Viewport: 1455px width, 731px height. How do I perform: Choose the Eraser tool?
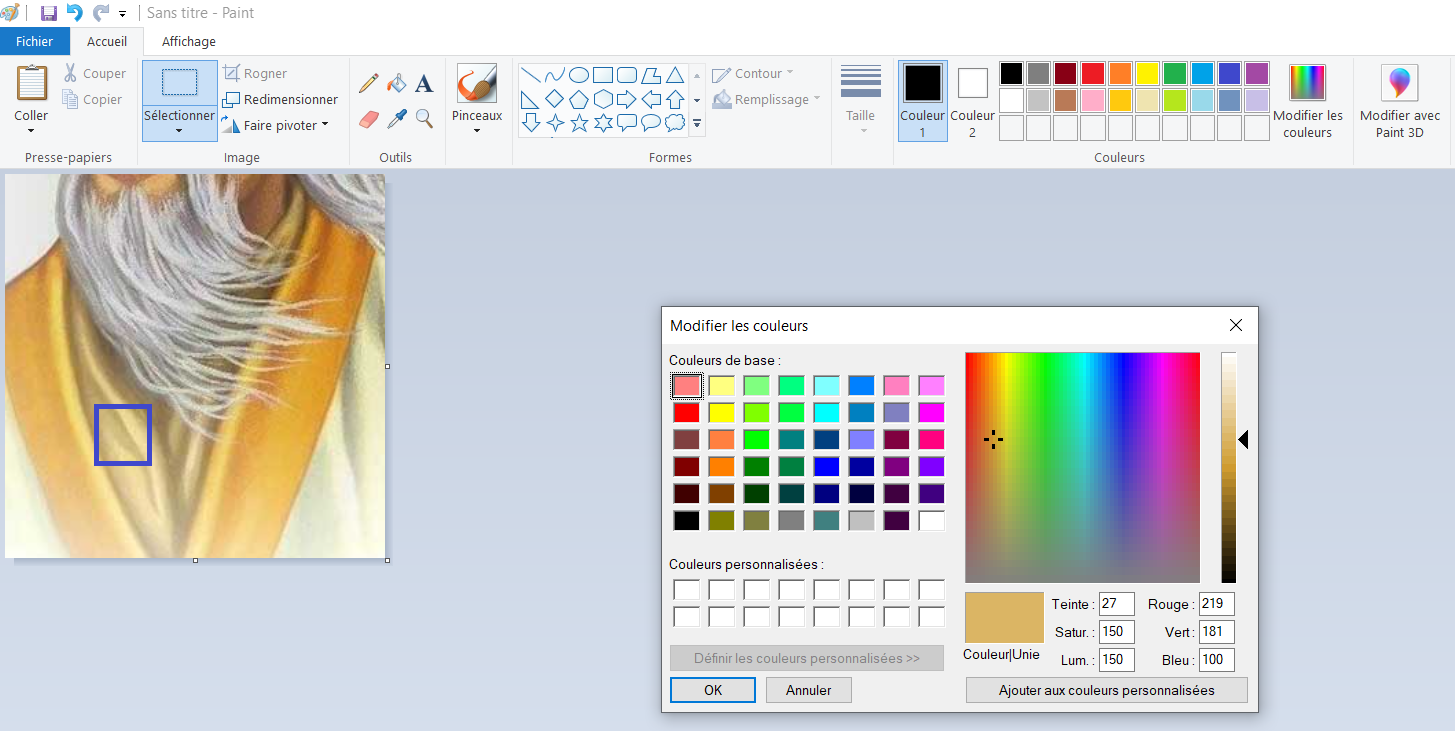click(369, 119)
